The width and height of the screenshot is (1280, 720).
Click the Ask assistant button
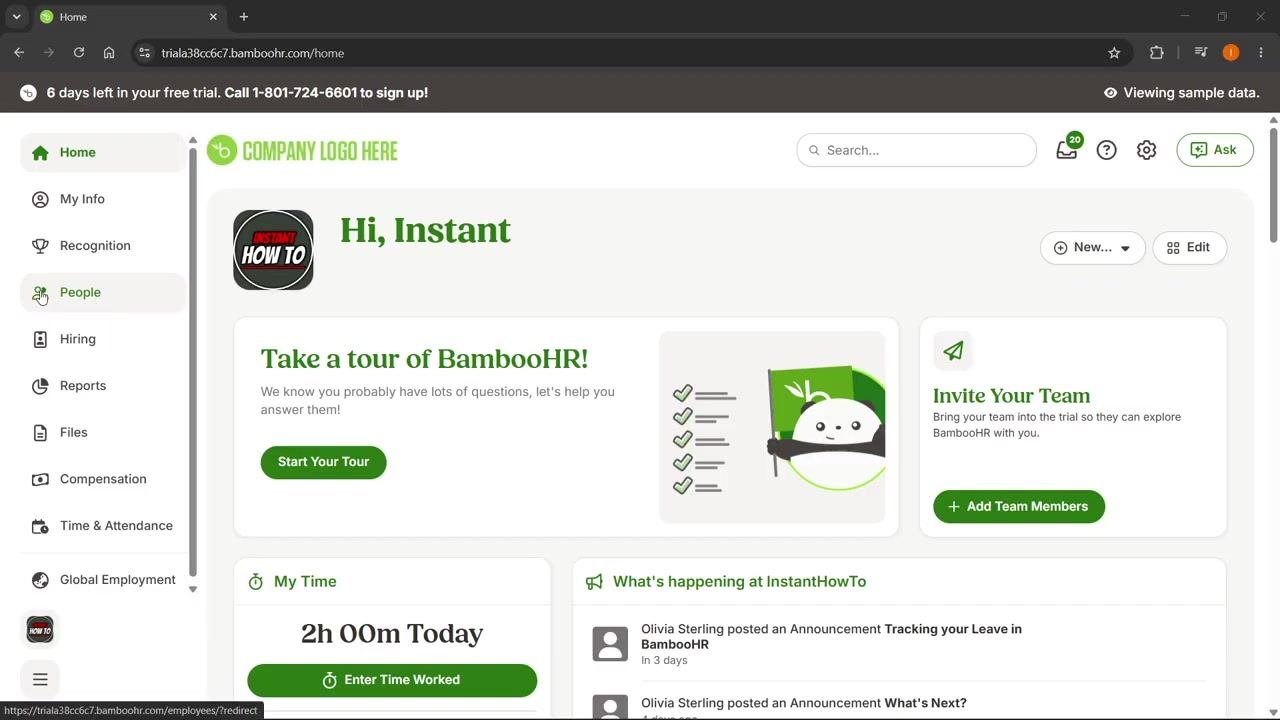1215,150
